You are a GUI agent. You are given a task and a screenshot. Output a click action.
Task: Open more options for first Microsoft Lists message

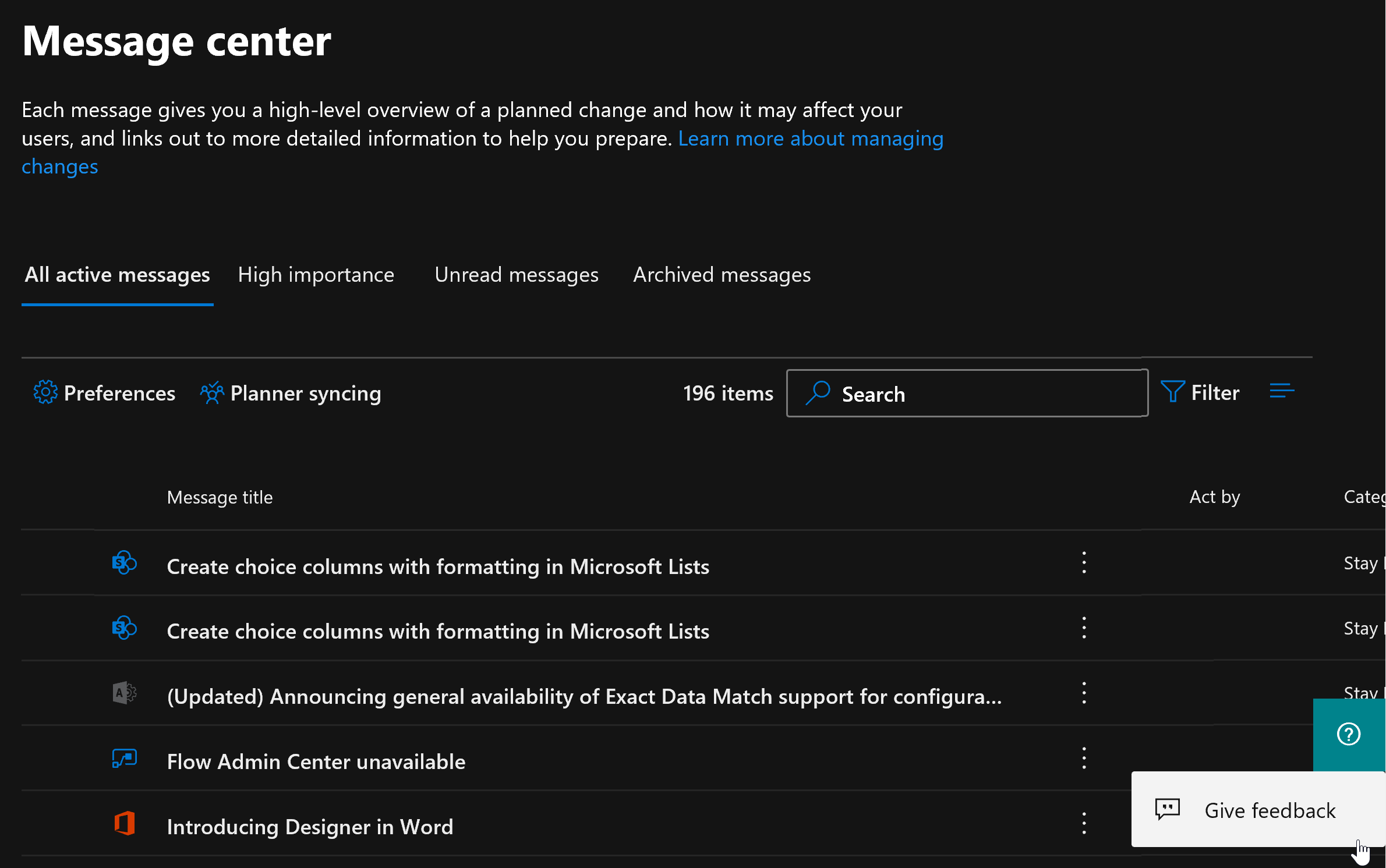click(1084, 563)
